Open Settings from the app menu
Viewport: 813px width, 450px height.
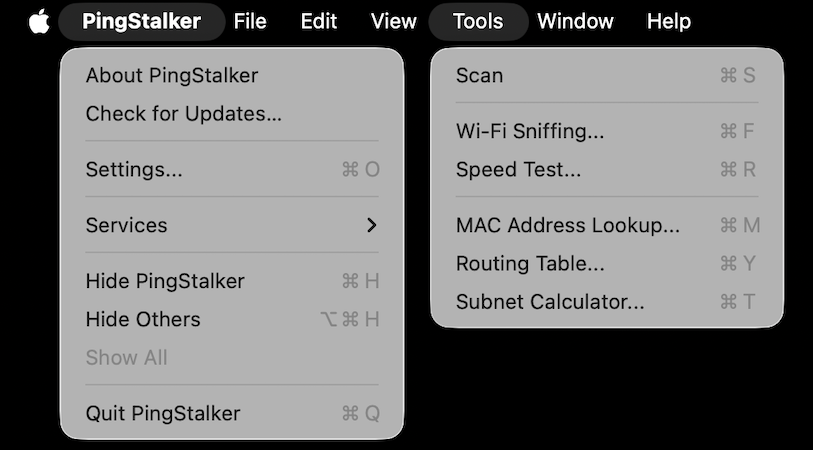click(x=134, y=169)
